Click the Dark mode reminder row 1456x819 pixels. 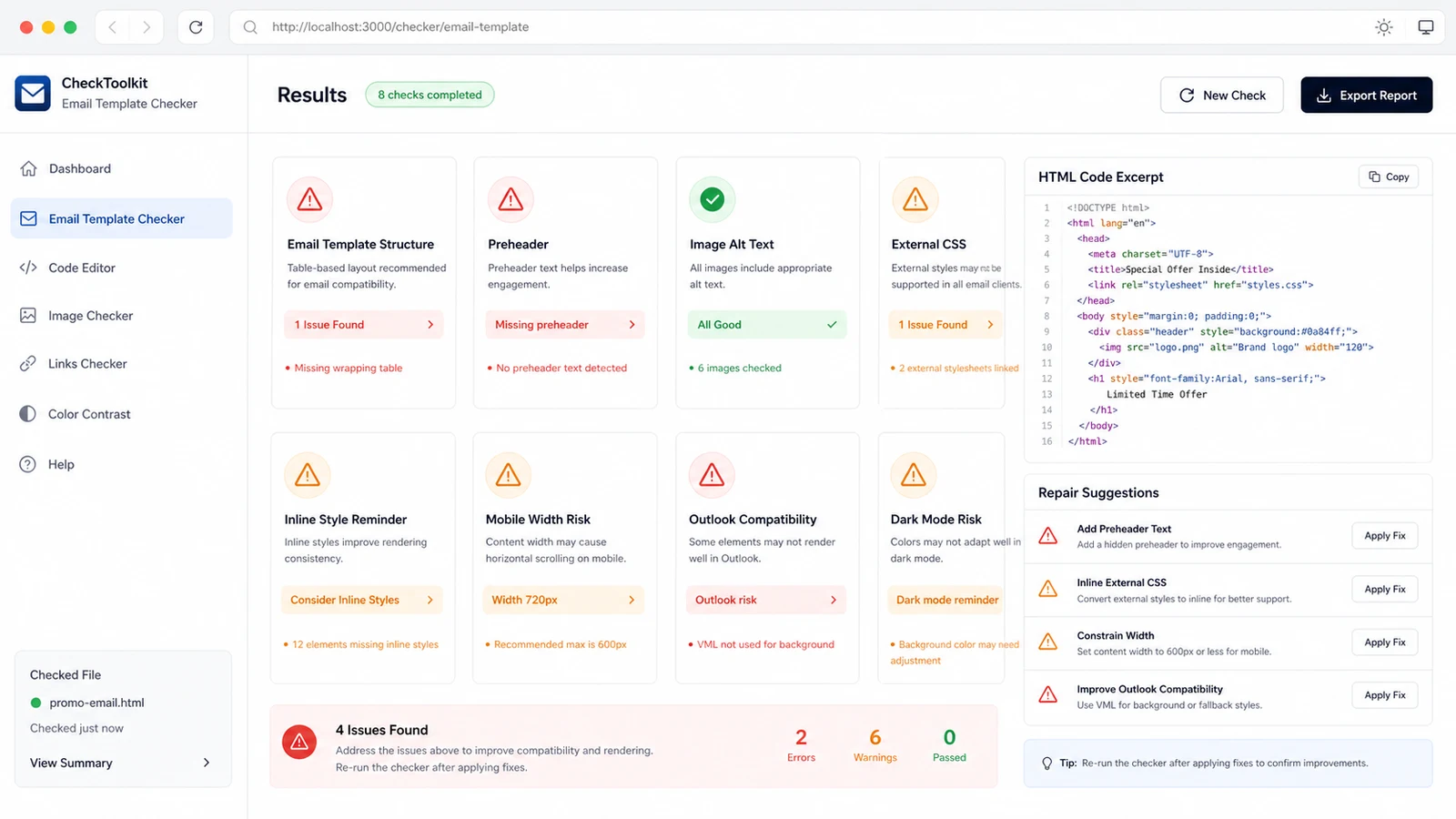pyautogui.click(x=946, y=600)
